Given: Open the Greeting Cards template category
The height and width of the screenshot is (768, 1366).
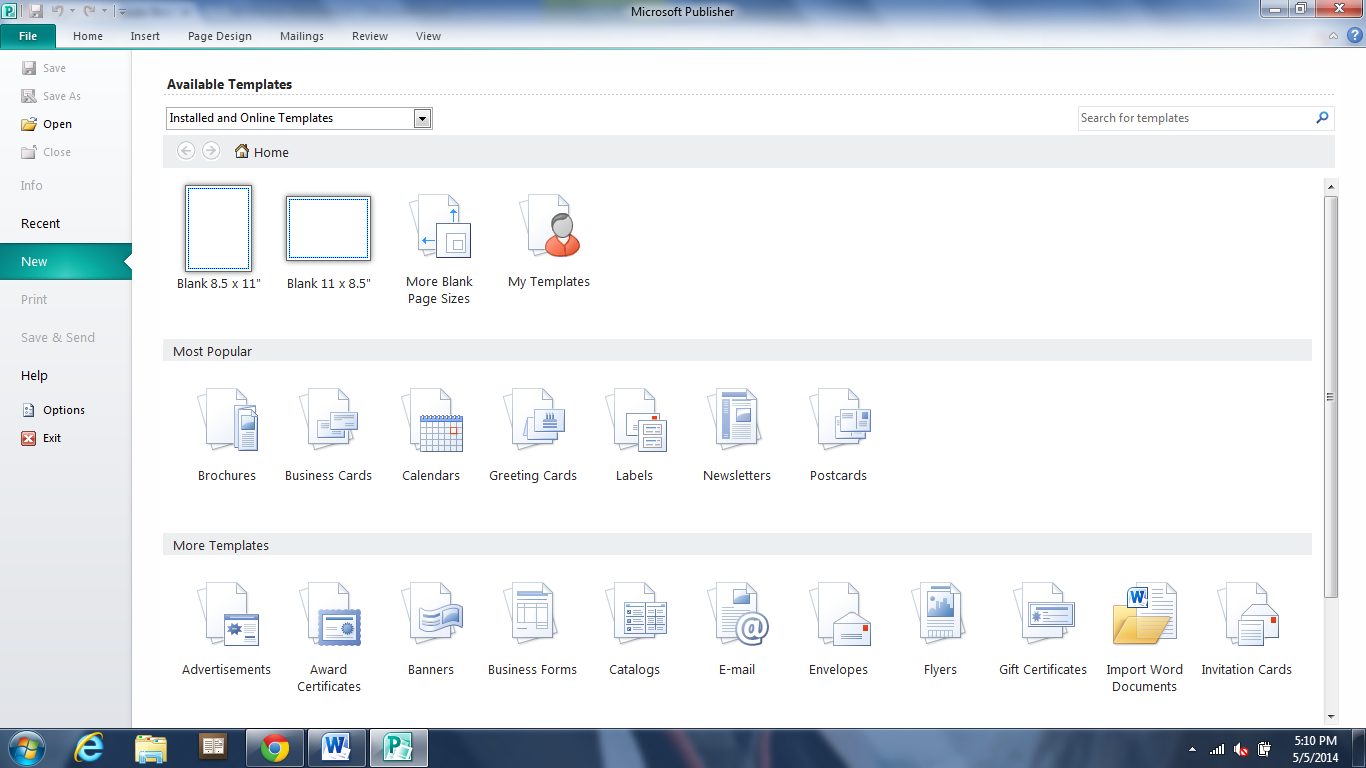Looking at the screenshot, I should coord(533,435).
